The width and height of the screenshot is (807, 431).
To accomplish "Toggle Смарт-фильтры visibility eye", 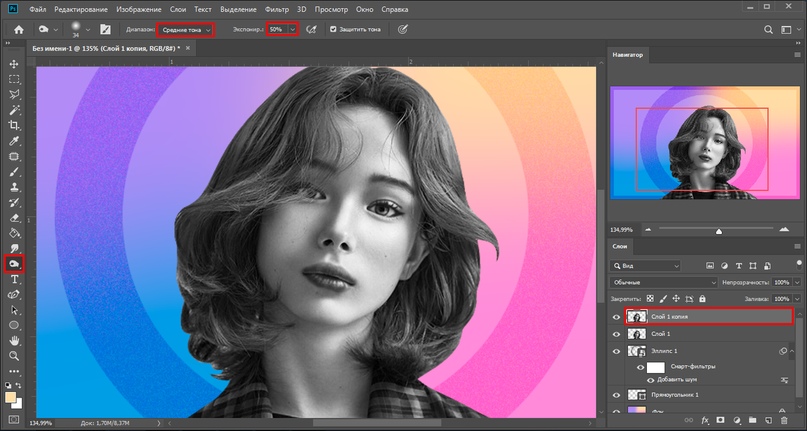I will (x=640, y=367).
